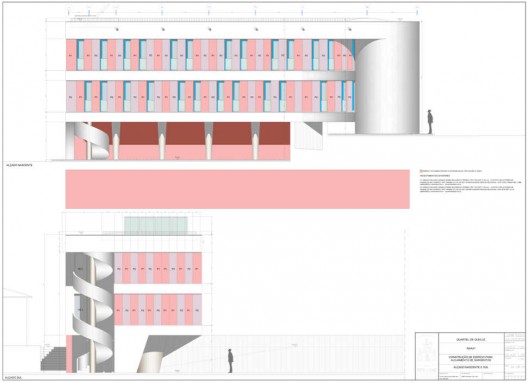This screenshot has height=383, width=528.
Task: Click the large pink horizontal rectangle
Action: tap(237, 189)
